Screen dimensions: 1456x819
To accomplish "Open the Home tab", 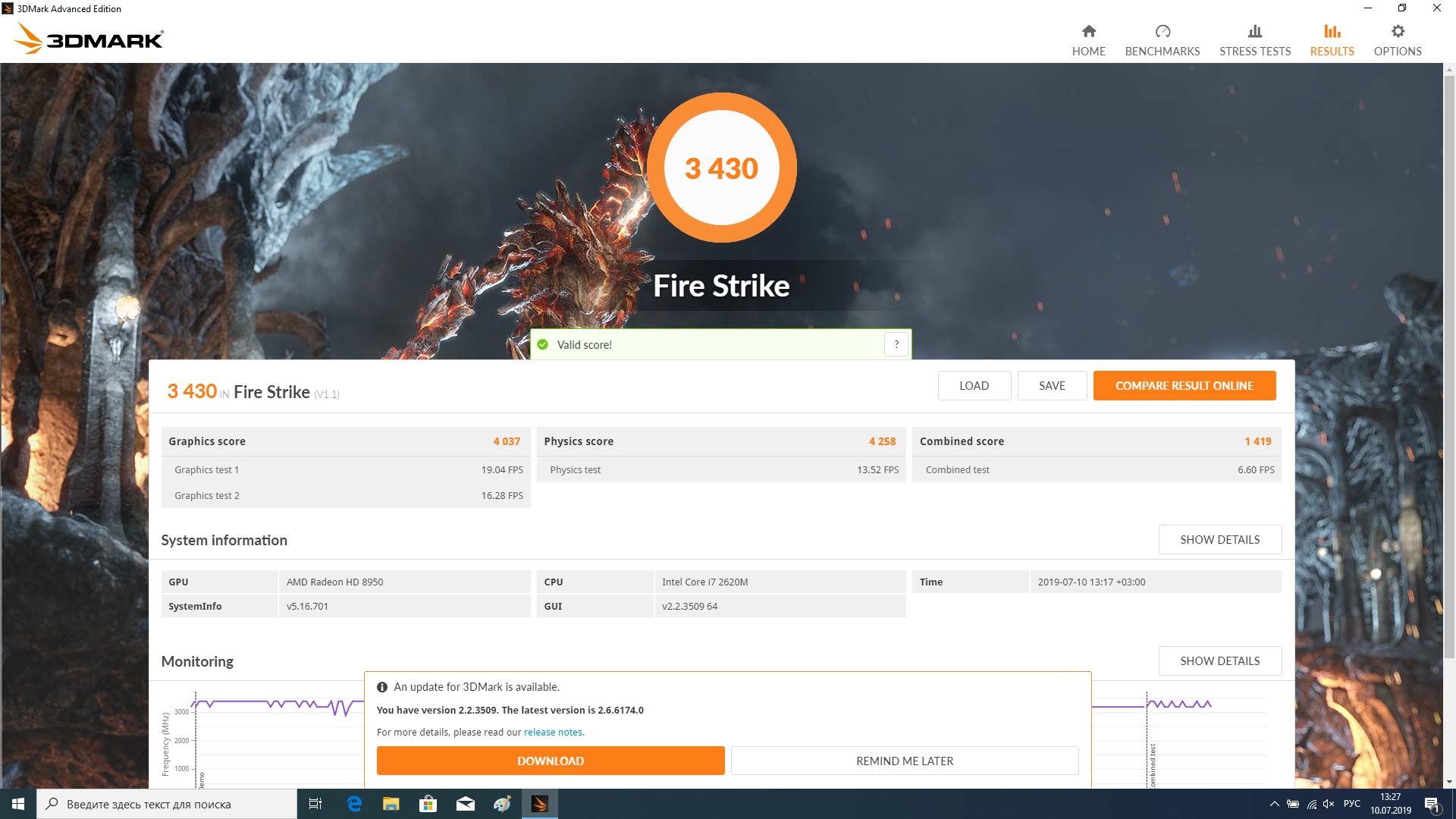I will 1088,40.
